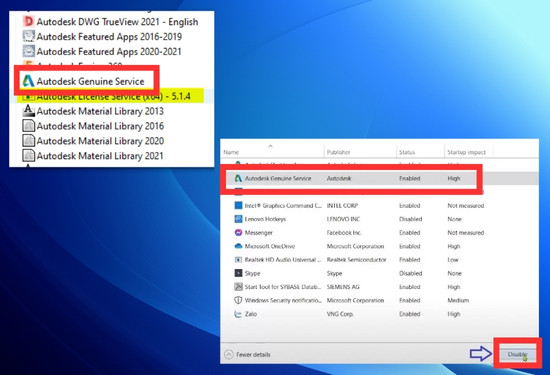
Task: Select Autodesk Material Library 2016 entry
Action: (100, 126)
